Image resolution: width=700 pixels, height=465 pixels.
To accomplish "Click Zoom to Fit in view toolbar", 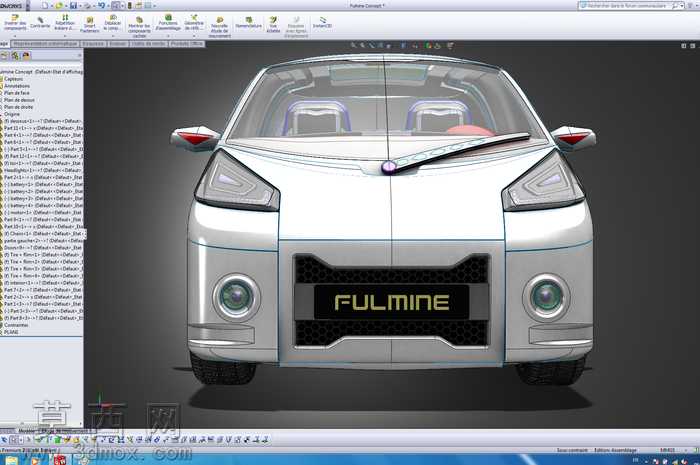I will [x=354, y=45].
